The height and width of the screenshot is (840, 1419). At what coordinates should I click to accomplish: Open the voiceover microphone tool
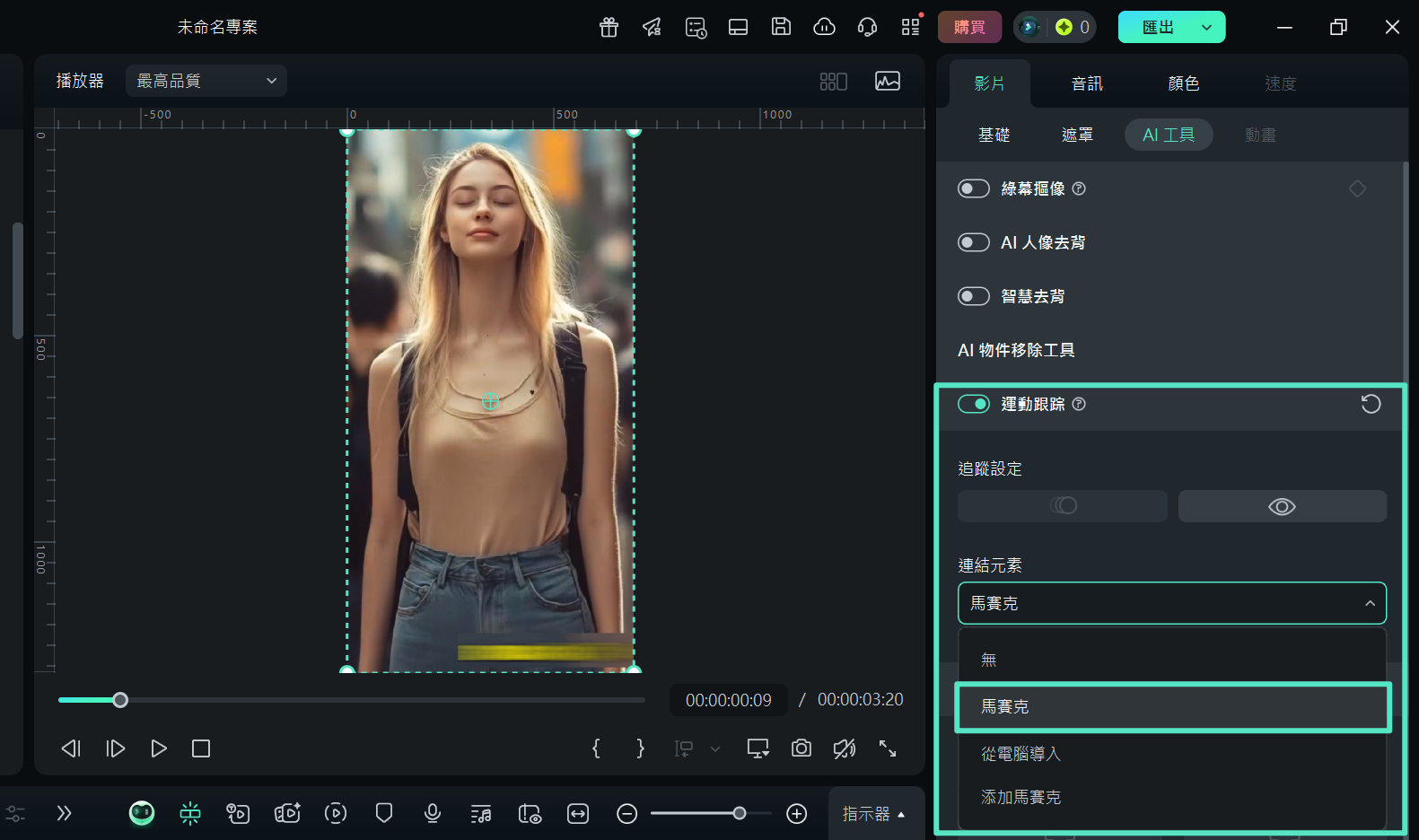(432, 813)
